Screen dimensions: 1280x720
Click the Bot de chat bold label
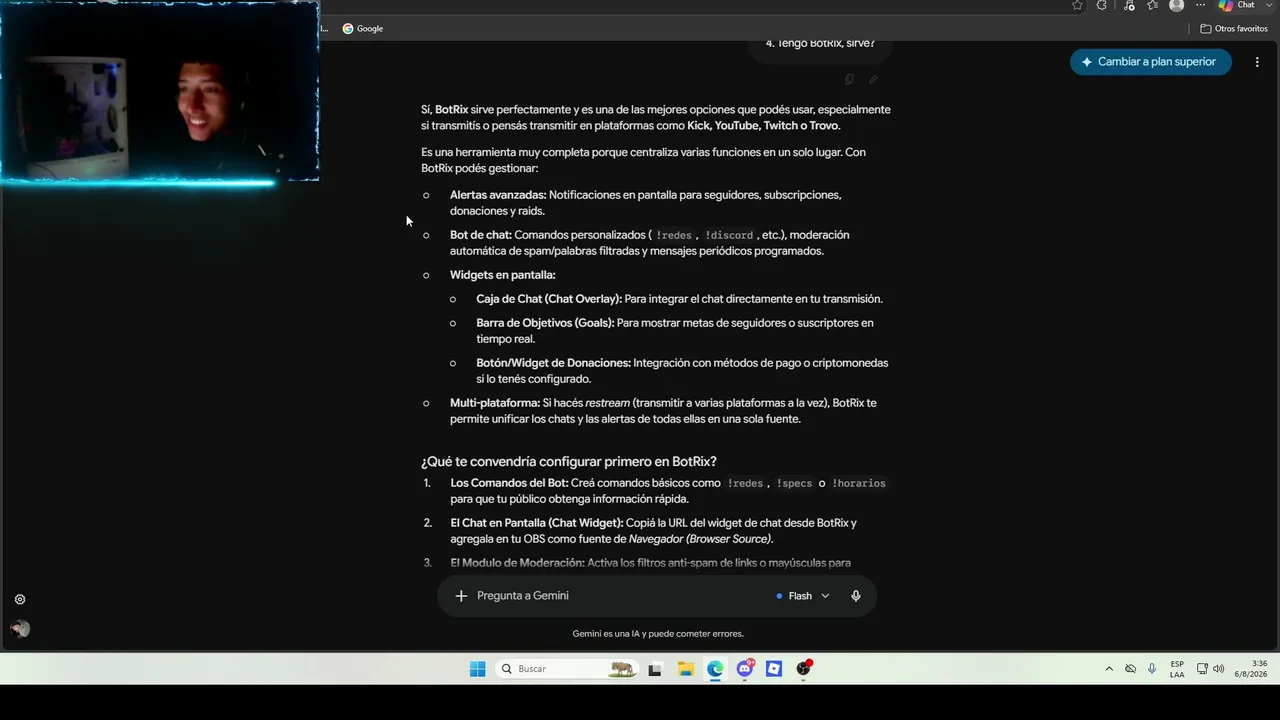coord(481,235)
